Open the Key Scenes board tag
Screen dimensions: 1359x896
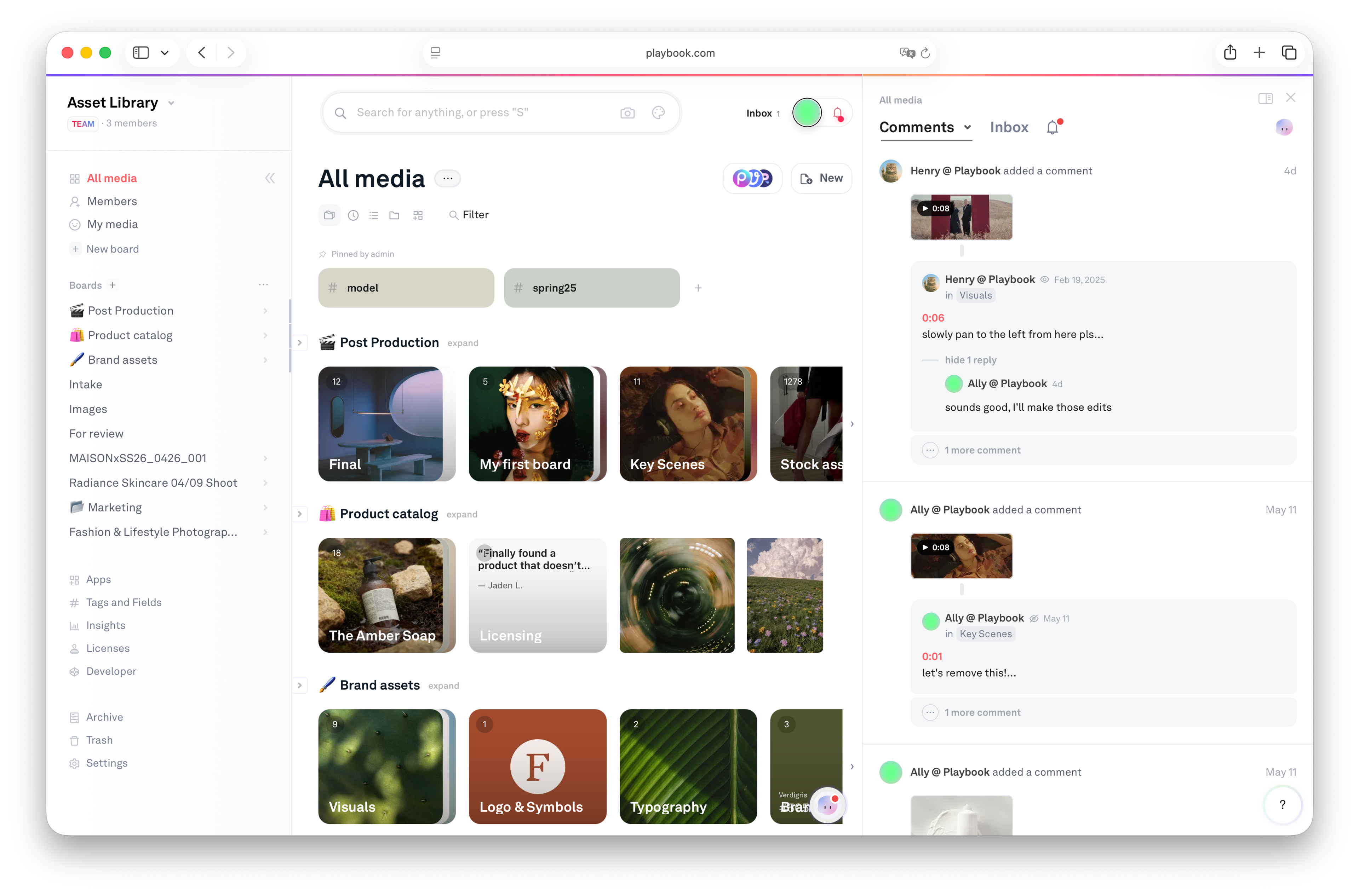pos(986,634)
